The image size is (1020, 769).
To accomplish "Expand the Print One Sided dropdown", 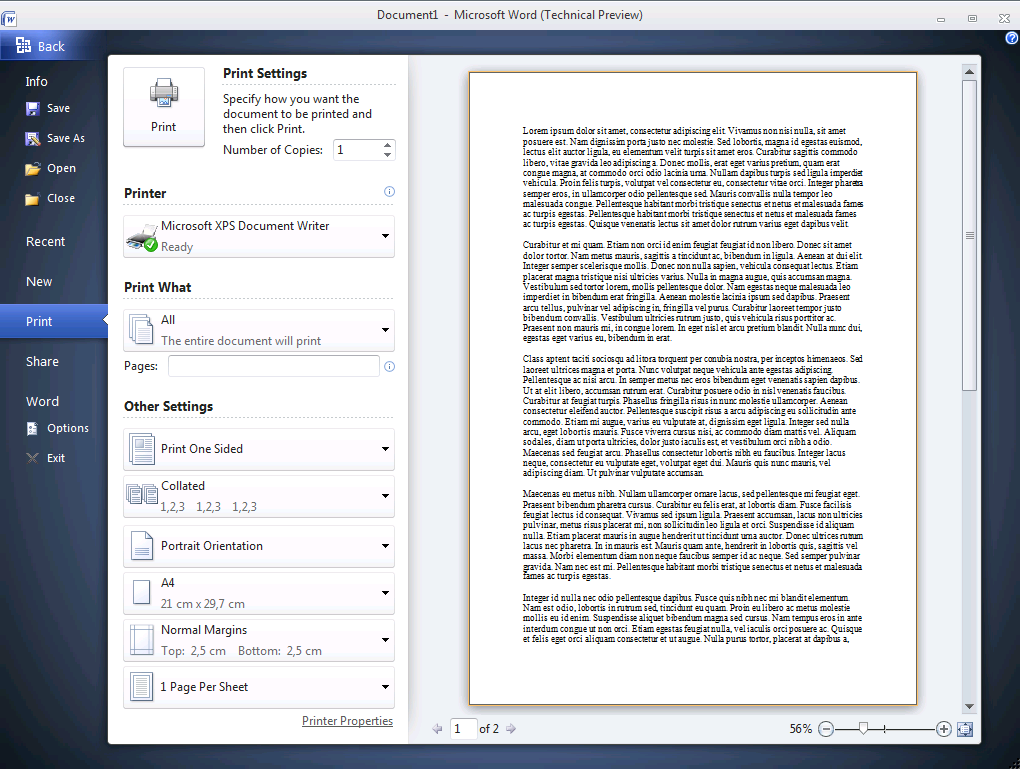I will pyautogui.click(x=385, y=449).
